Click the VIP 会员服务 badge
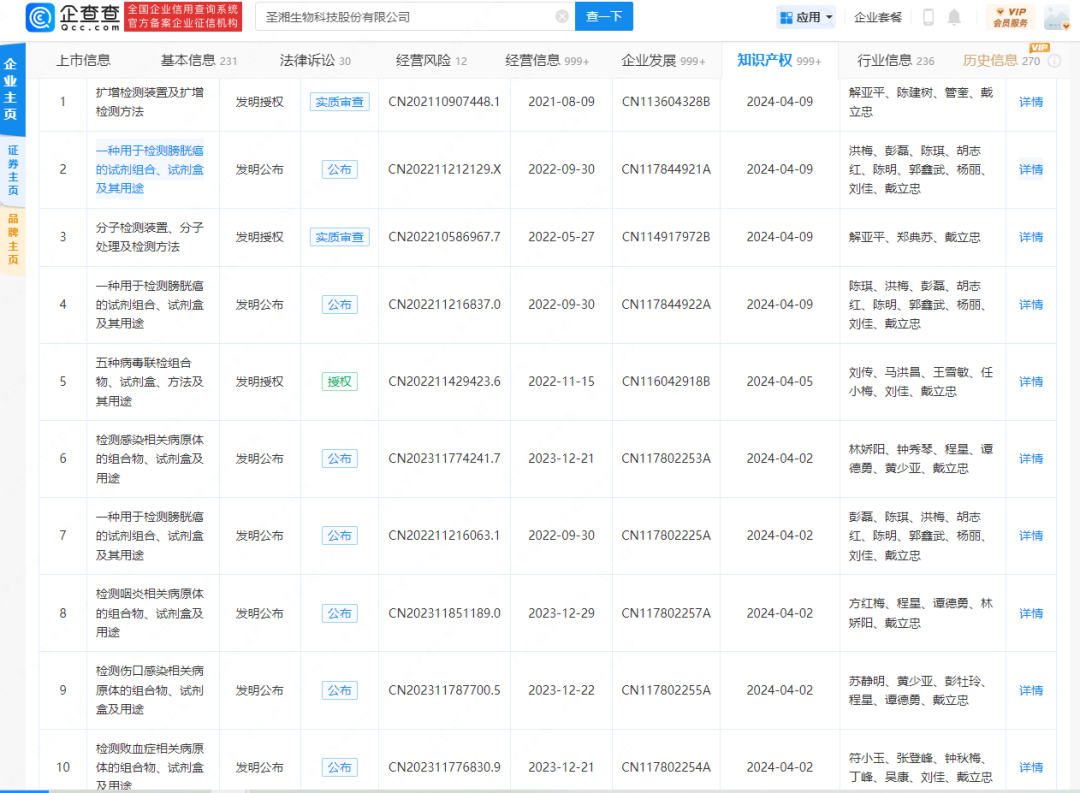The width and height of the screenshot is (1080, 793). pos(1010,17)
